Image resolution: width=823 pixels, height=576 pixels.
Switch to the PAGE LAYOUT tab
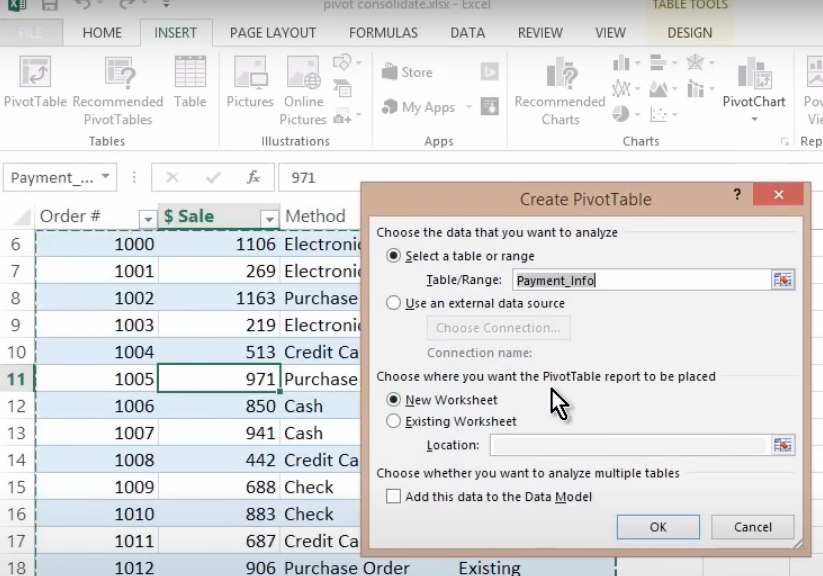point(272,33)
